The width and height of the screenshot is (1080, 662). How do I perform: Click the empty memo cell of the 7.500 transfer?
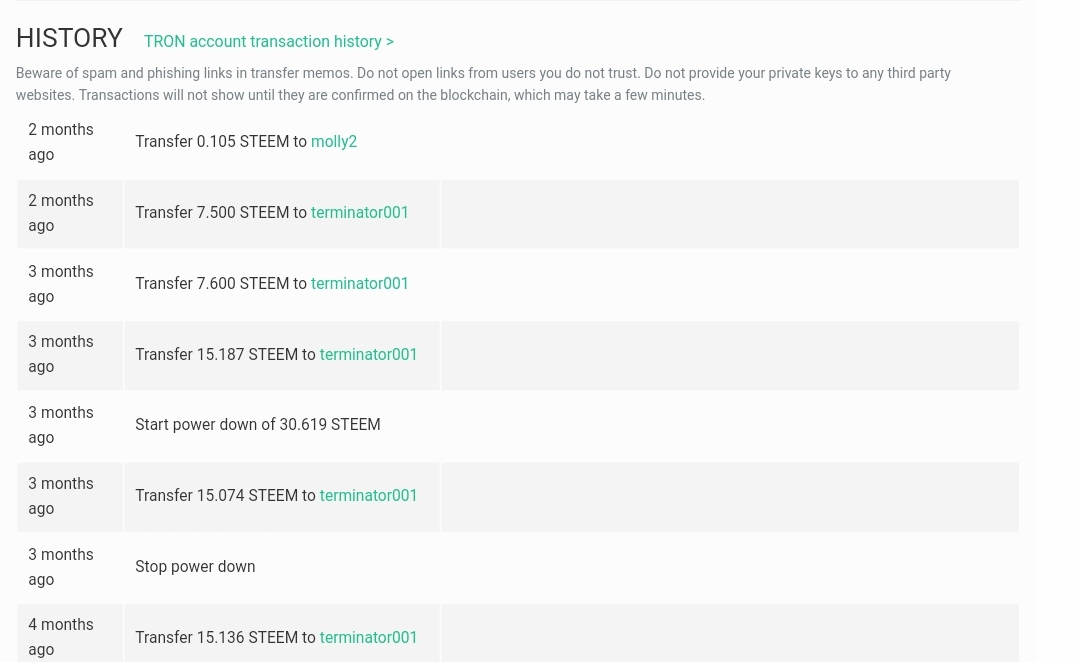click(729, 214)
